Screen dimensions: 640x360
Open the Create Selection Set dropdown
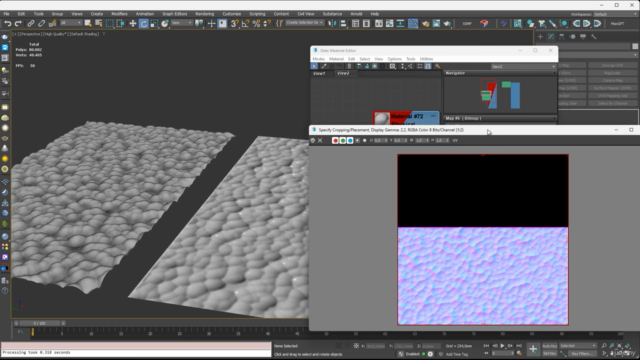tap(305, 23)
